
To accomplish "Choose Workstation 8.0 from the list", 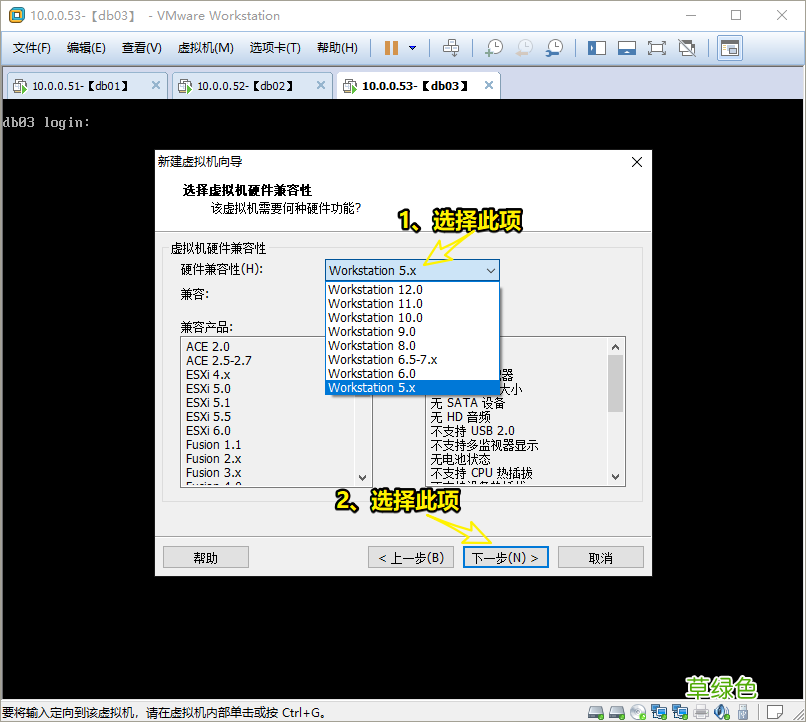I will pos(412,345).
